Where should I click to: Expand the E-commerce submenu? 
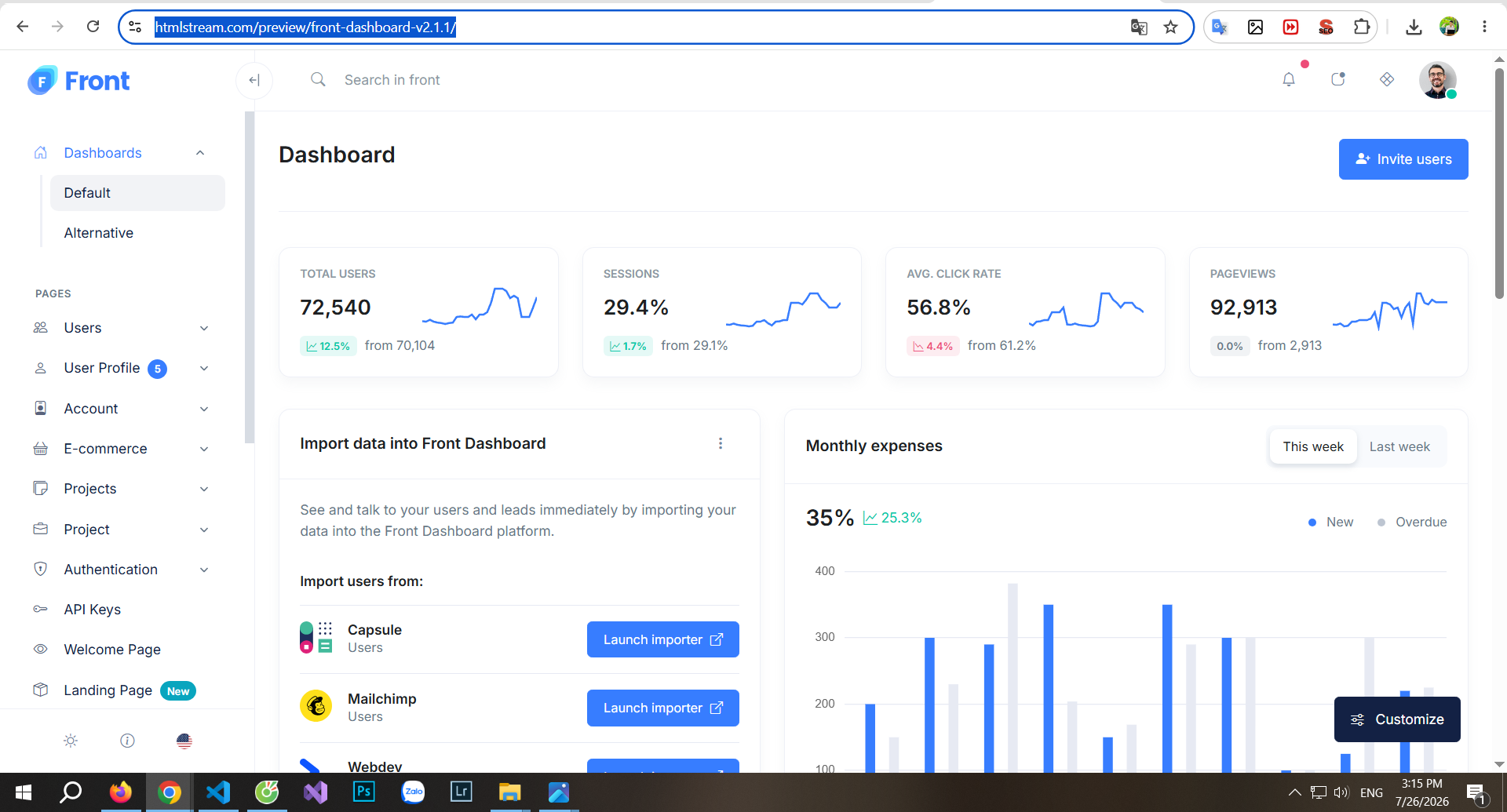[x=204, y=449]
